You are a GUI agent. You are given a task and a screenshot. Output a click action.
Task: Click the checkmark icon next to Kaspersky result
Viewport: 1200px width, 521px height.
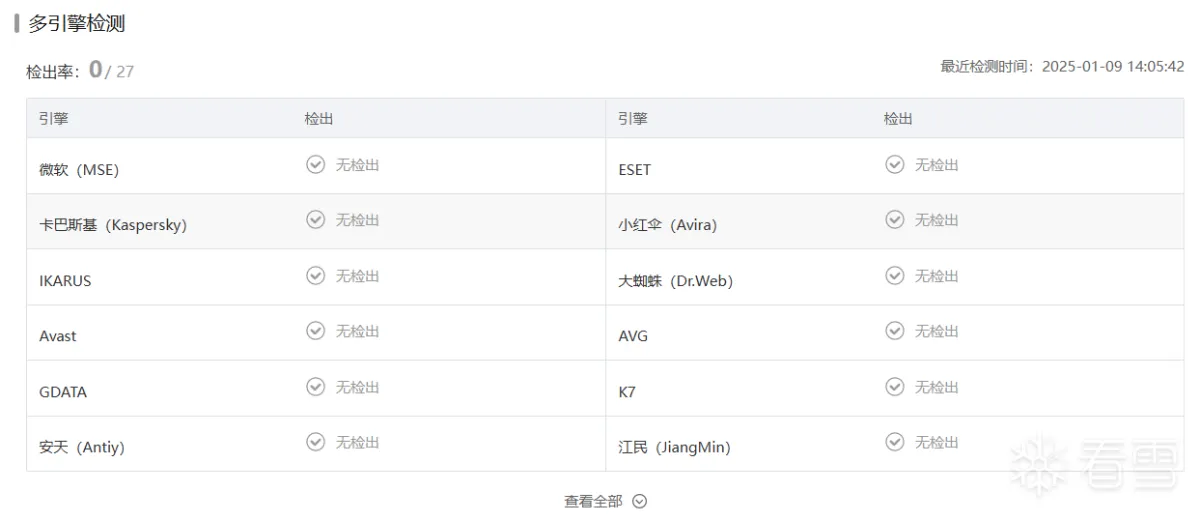(x=315, y=220)
